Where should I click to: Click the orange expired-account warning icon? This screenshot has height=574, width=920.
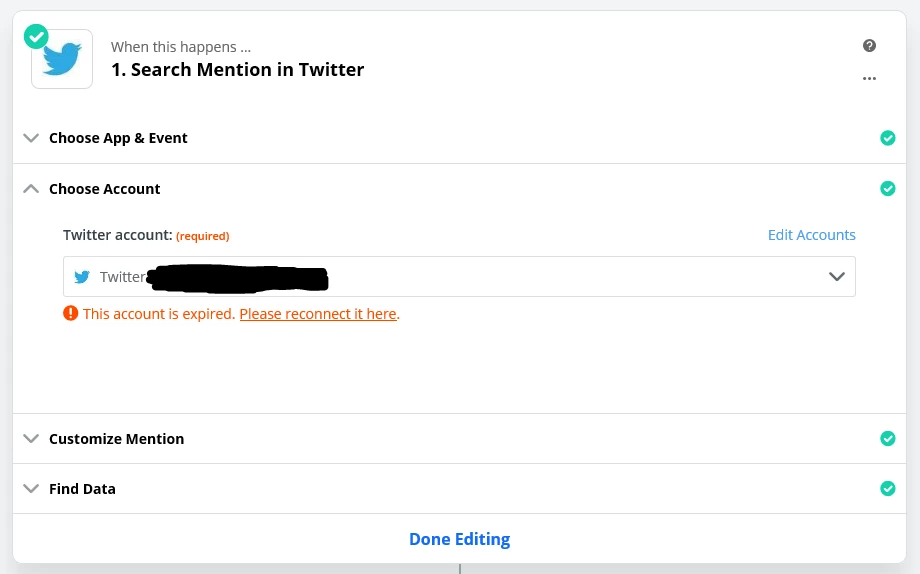pyautogui.click(x=70, y=313)
